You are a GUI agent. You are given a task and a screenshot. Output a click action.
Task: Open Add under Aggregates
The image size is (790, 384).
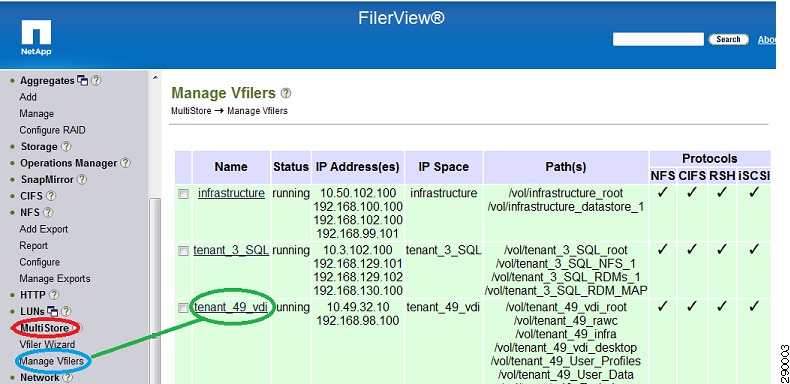tap(28, 97)
